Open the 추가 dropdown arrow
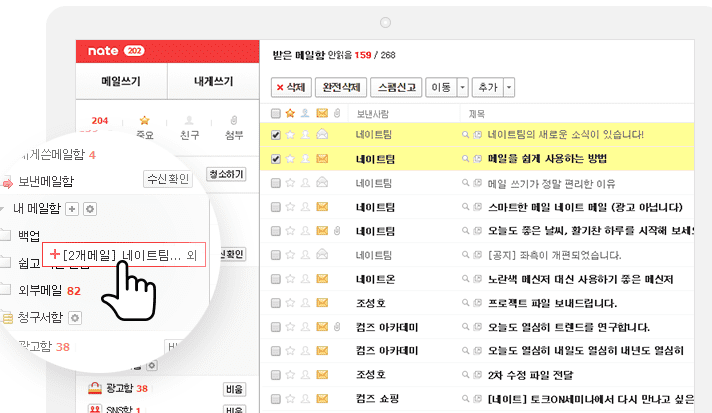Image resolution: width=712 pixels, height=413 pixels. [509, 87]
